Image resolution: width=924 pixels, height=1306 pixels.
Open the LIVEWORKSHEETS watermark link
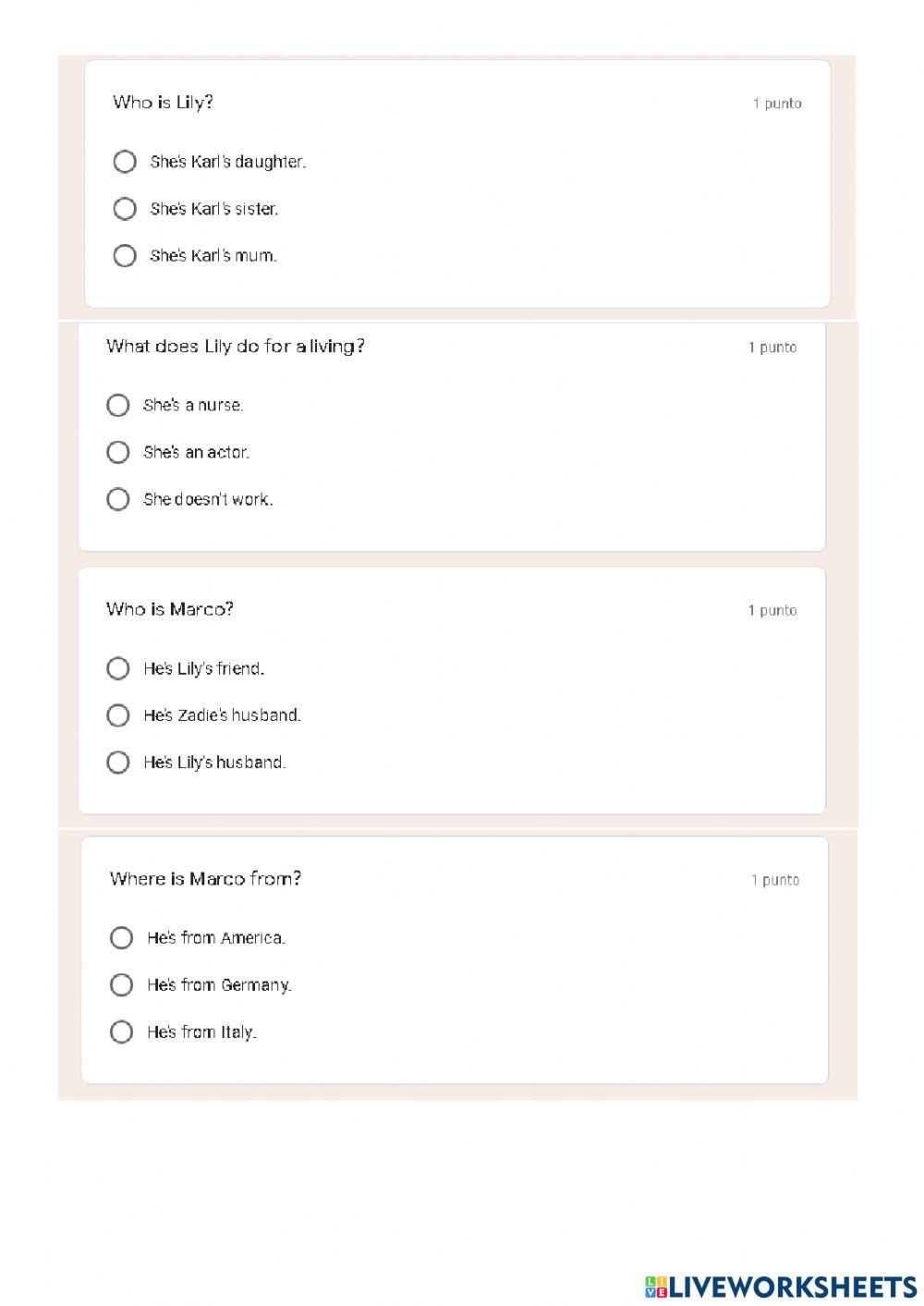tap(793, 1286)
